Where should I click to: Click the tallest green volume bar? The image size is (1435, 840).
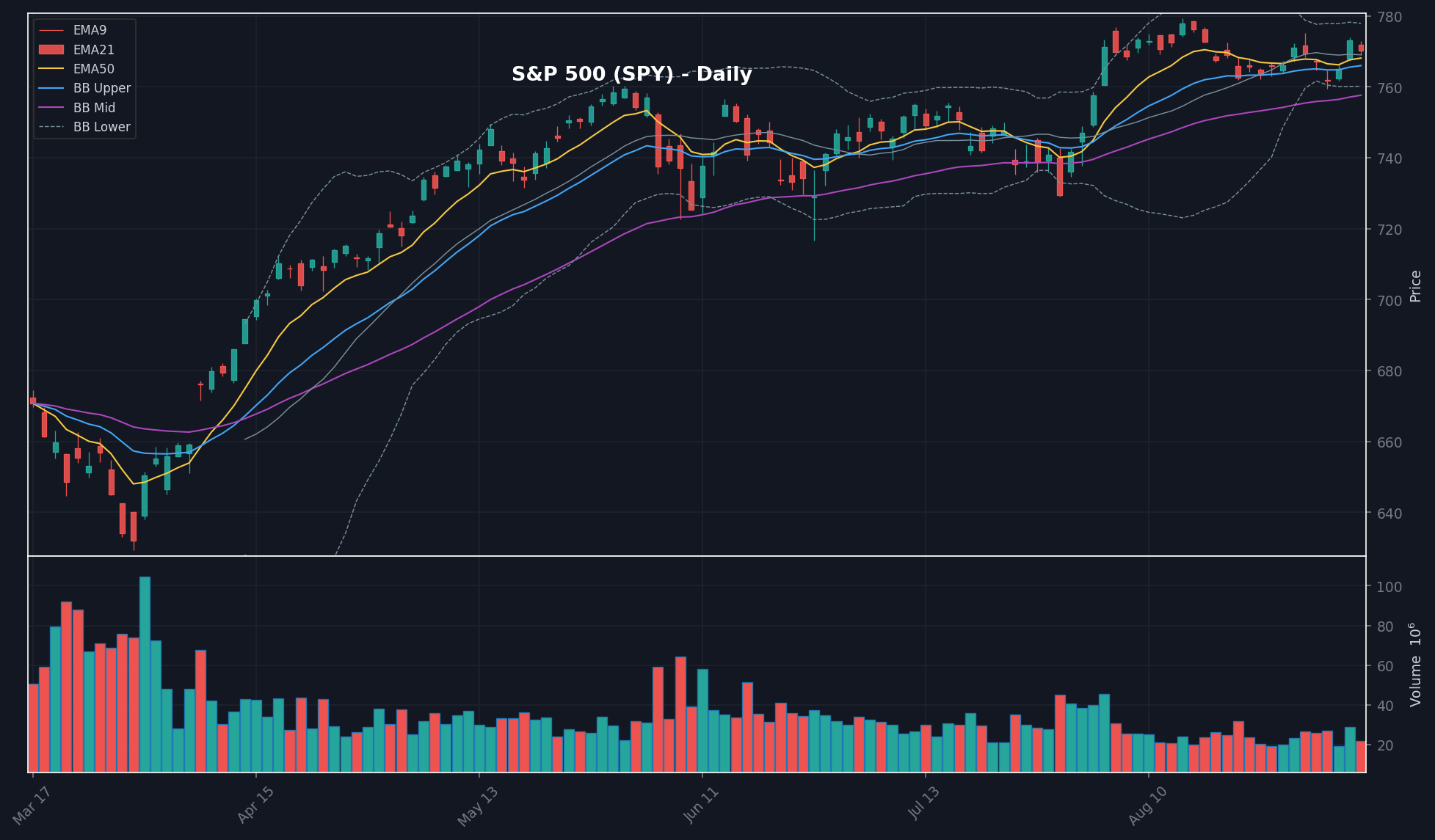coord(145,674)
